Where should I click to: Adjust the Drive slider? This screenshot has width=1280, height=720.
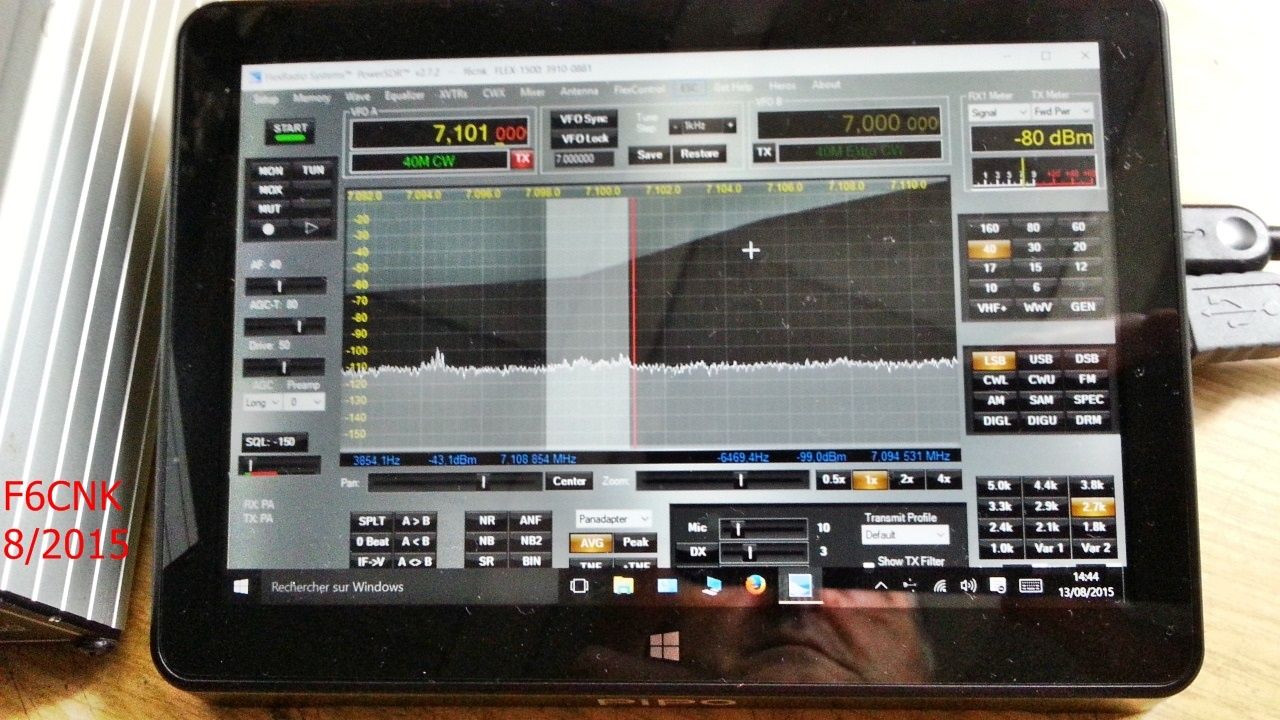(285, 367)
